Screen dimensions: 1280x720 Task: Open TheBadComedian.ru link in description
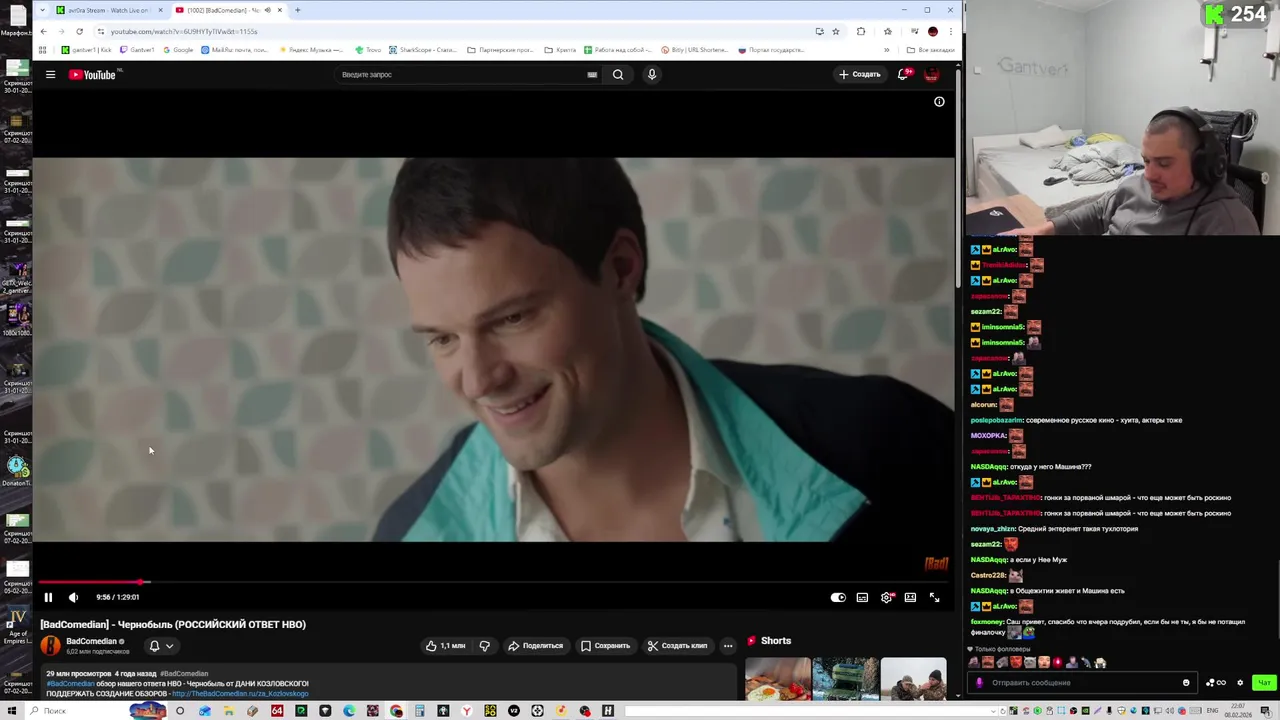[x=240, y=693]
